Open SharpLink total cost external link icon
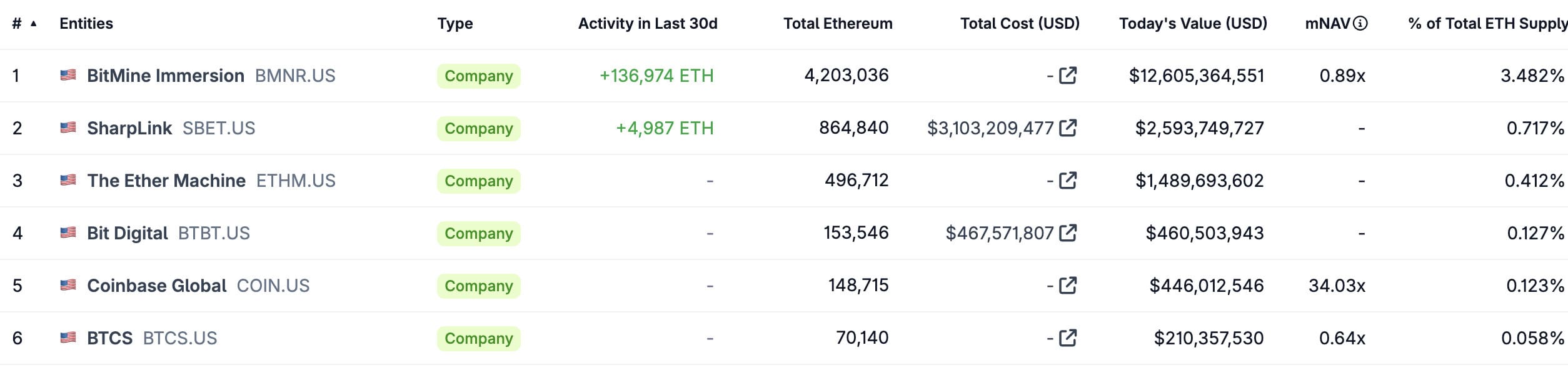Viewport: 1568px width, 370px height. coord(1068,128)
